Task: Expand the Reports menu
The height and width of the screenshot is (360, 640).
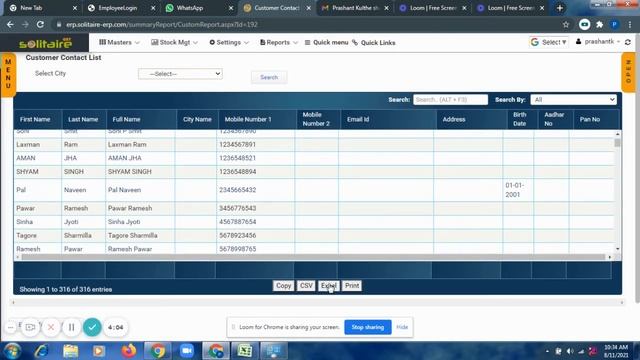Action: (278, 42)
